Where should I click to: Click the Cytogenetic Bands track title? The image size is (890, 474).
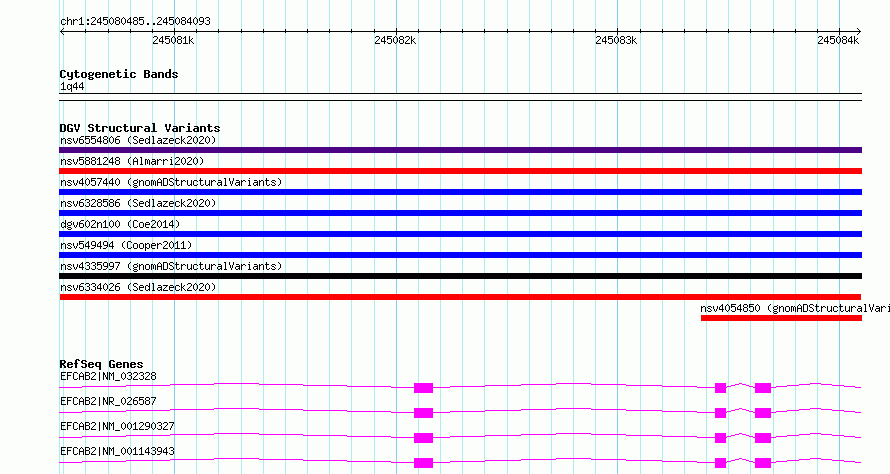point(119,74)
